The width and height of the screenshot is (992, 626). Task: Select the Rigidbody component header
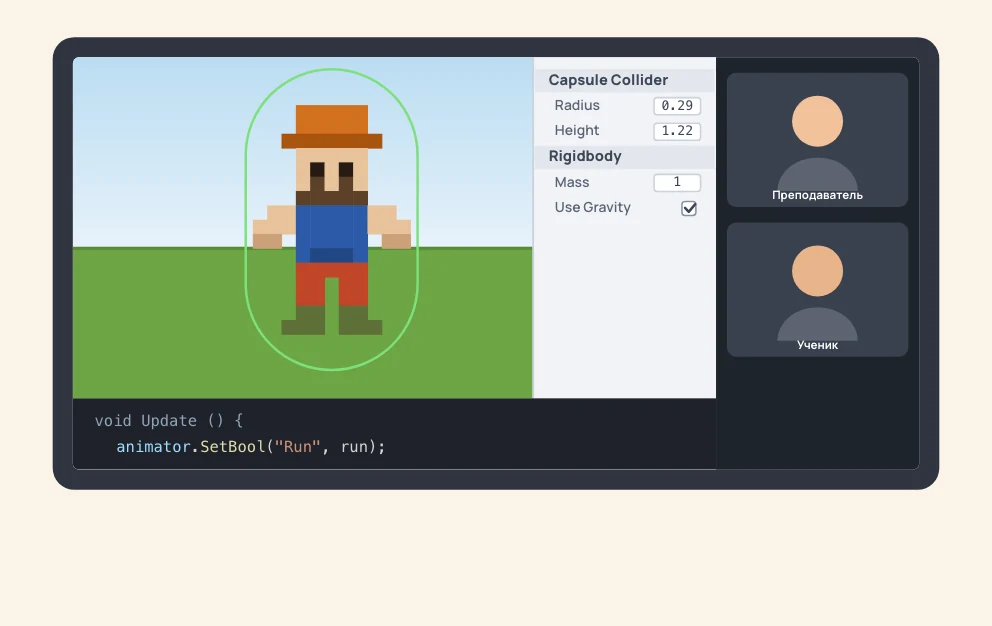(x=624, y=156)
